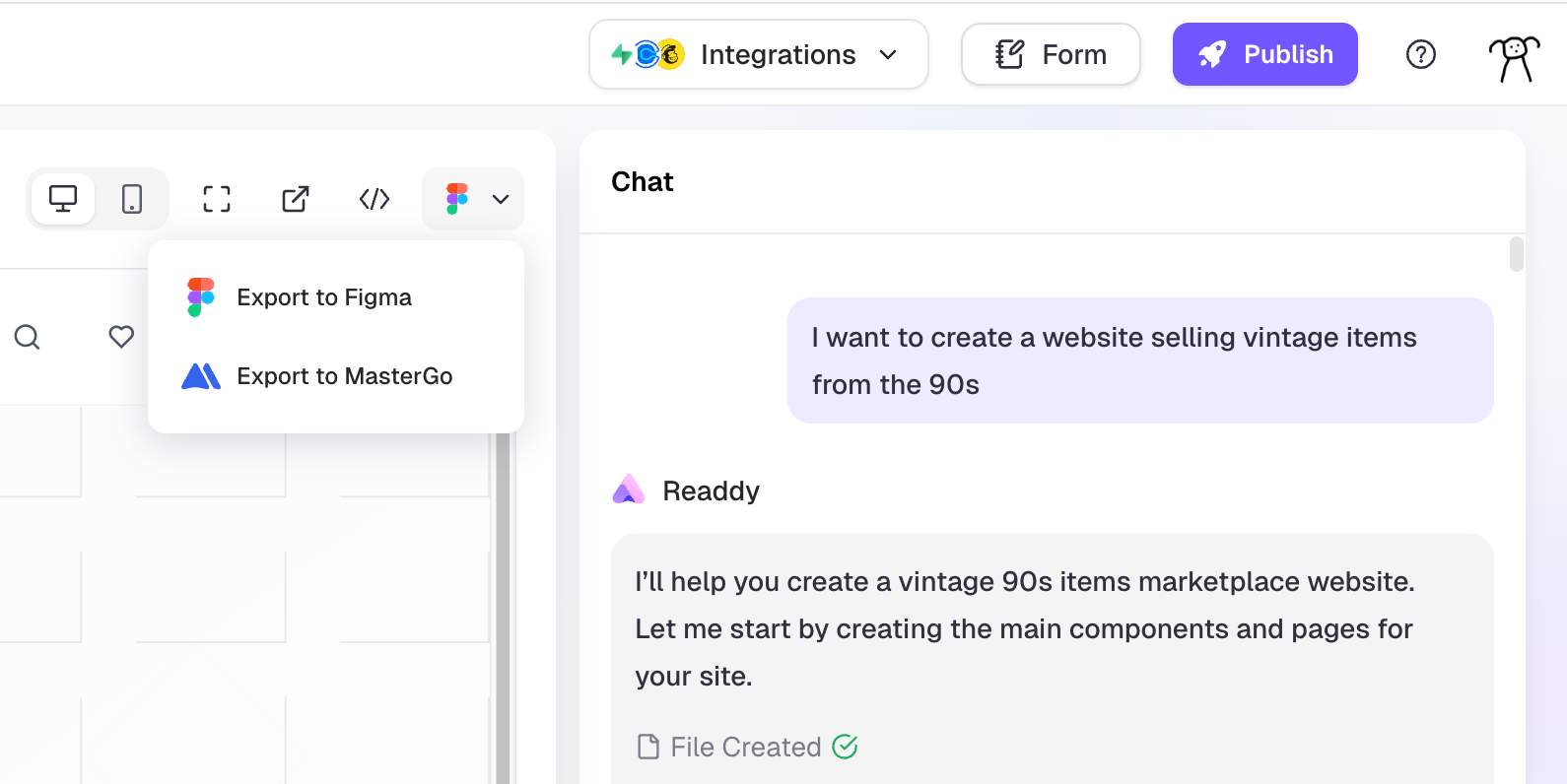Switch to desktop preview mode

click(x=63, y=199)
